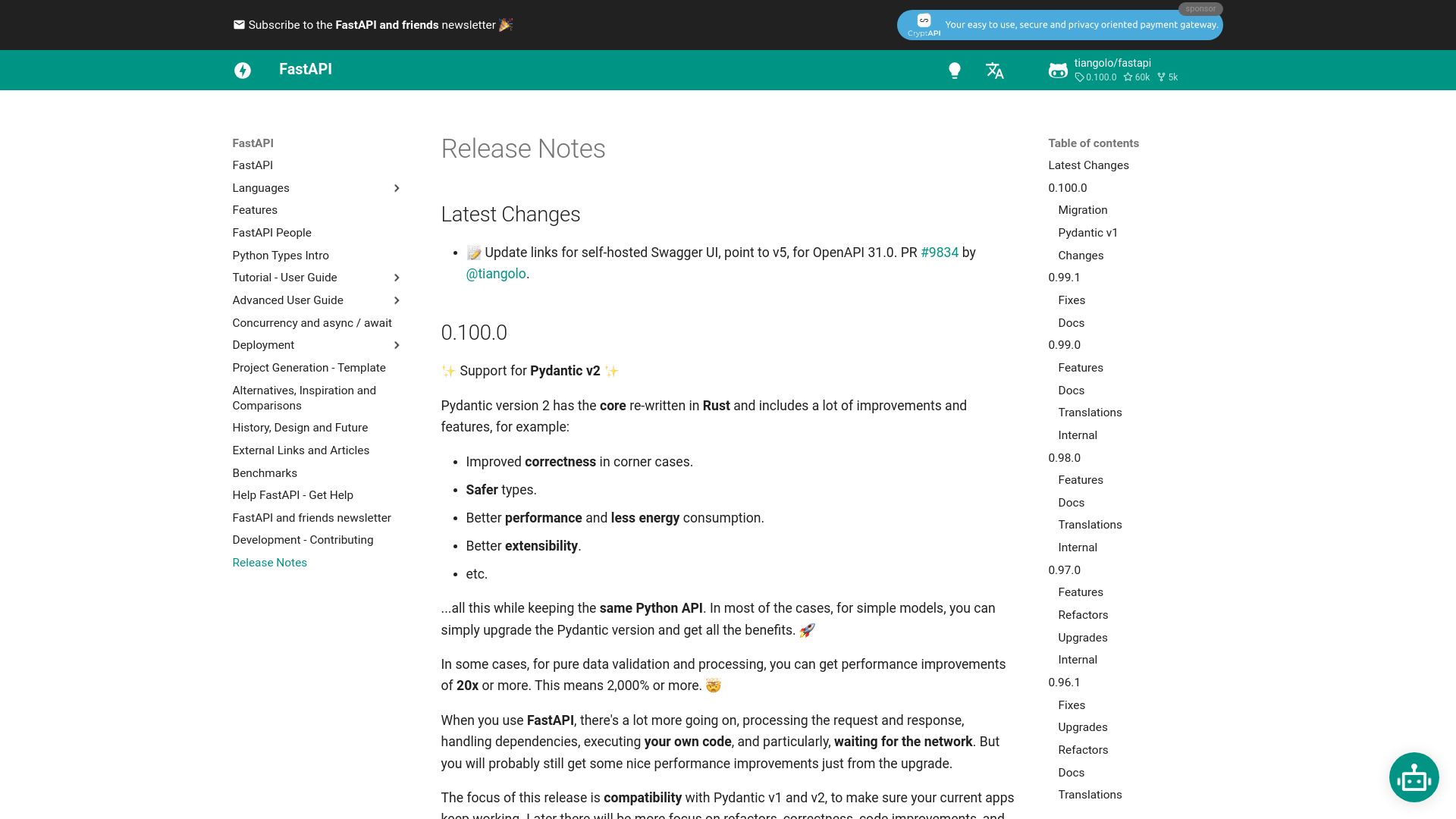The width and height of the screenshot is (1456, 819).
Task: Expand the Deployment section chevron
Action: click(397, 345)
